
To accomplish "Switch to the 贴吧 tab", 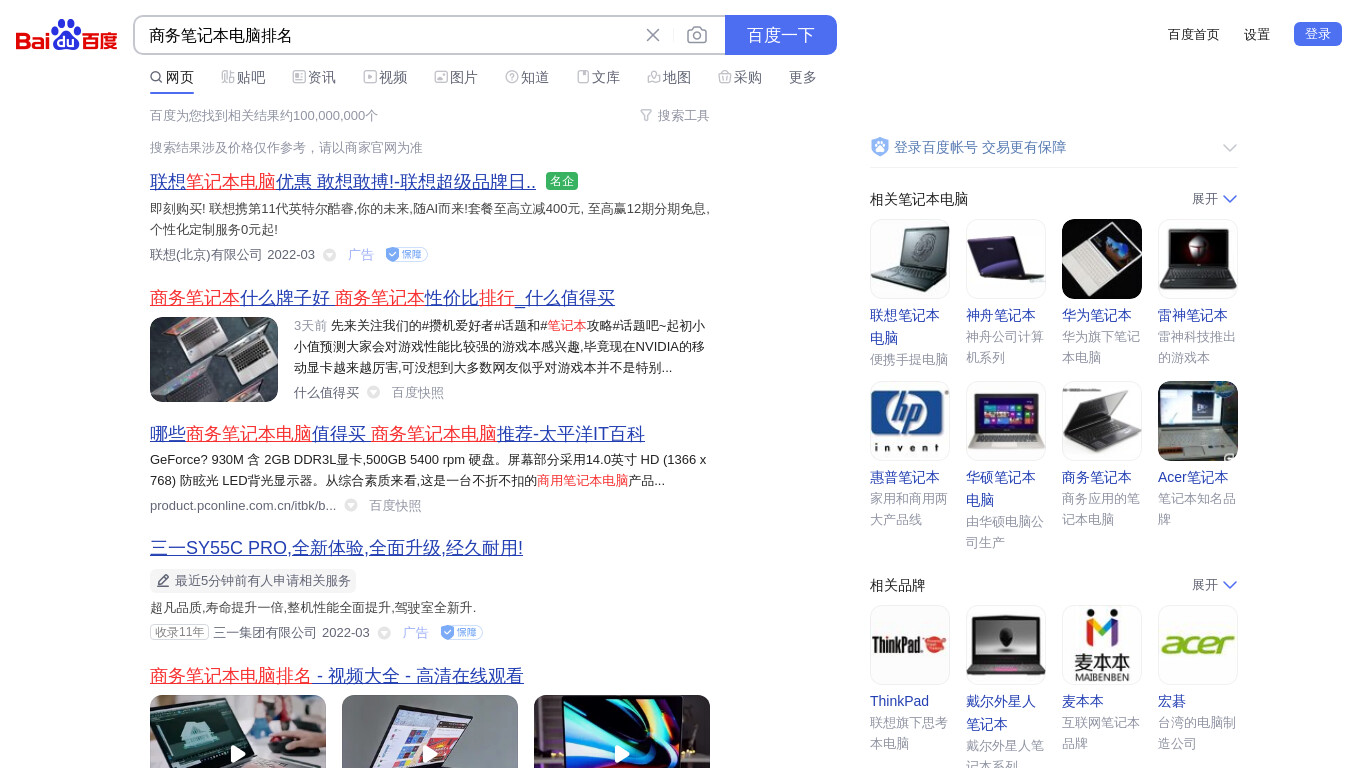I will [243, 77].
